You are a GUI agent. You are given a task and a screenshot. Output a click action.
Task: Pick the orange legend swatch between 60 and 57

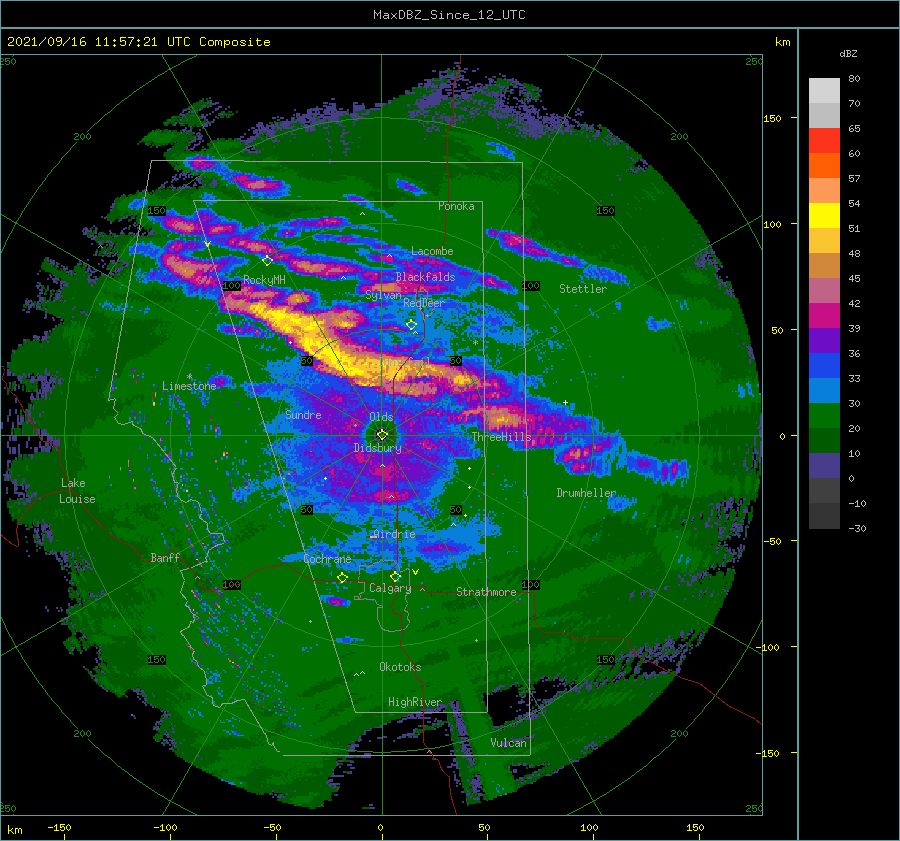[824, 166]
